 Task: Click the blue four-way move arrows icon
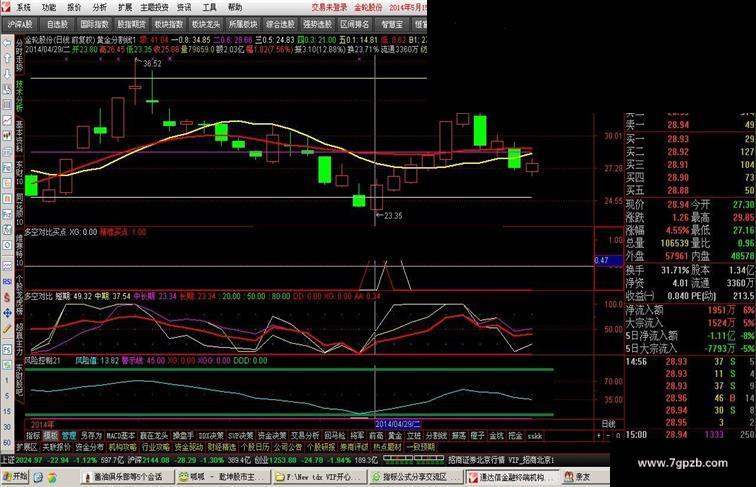pos(7,313)
